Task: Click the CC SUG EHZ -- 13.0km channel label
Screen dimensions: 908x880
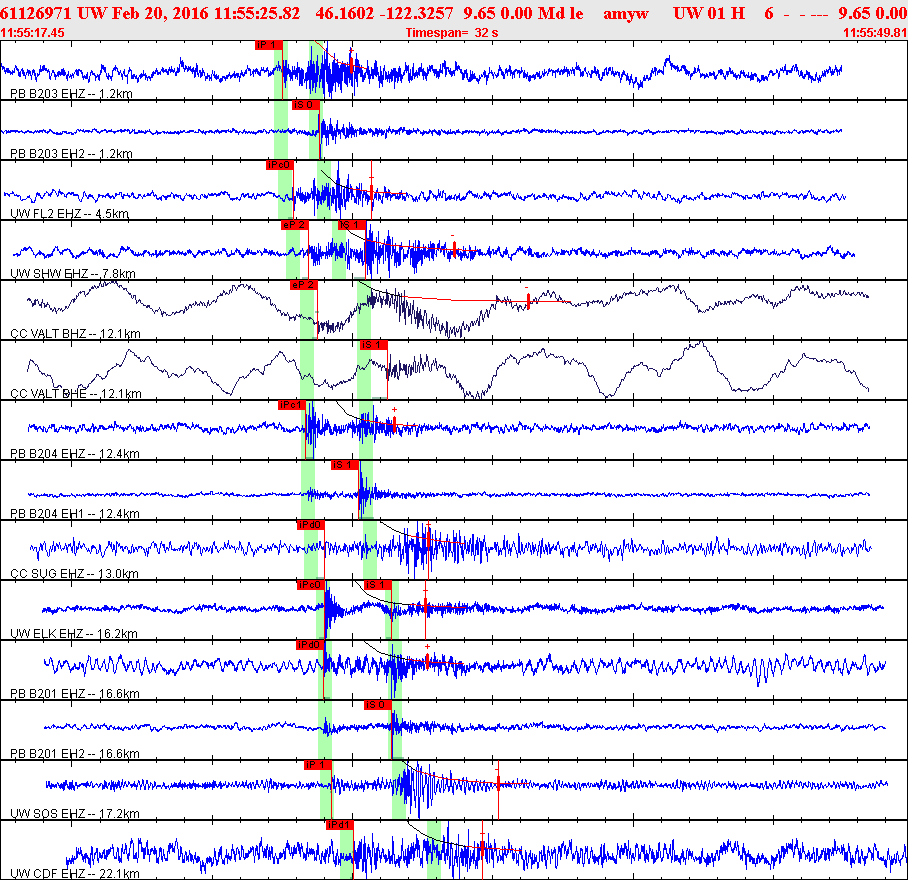Action: tap(74, 574)
